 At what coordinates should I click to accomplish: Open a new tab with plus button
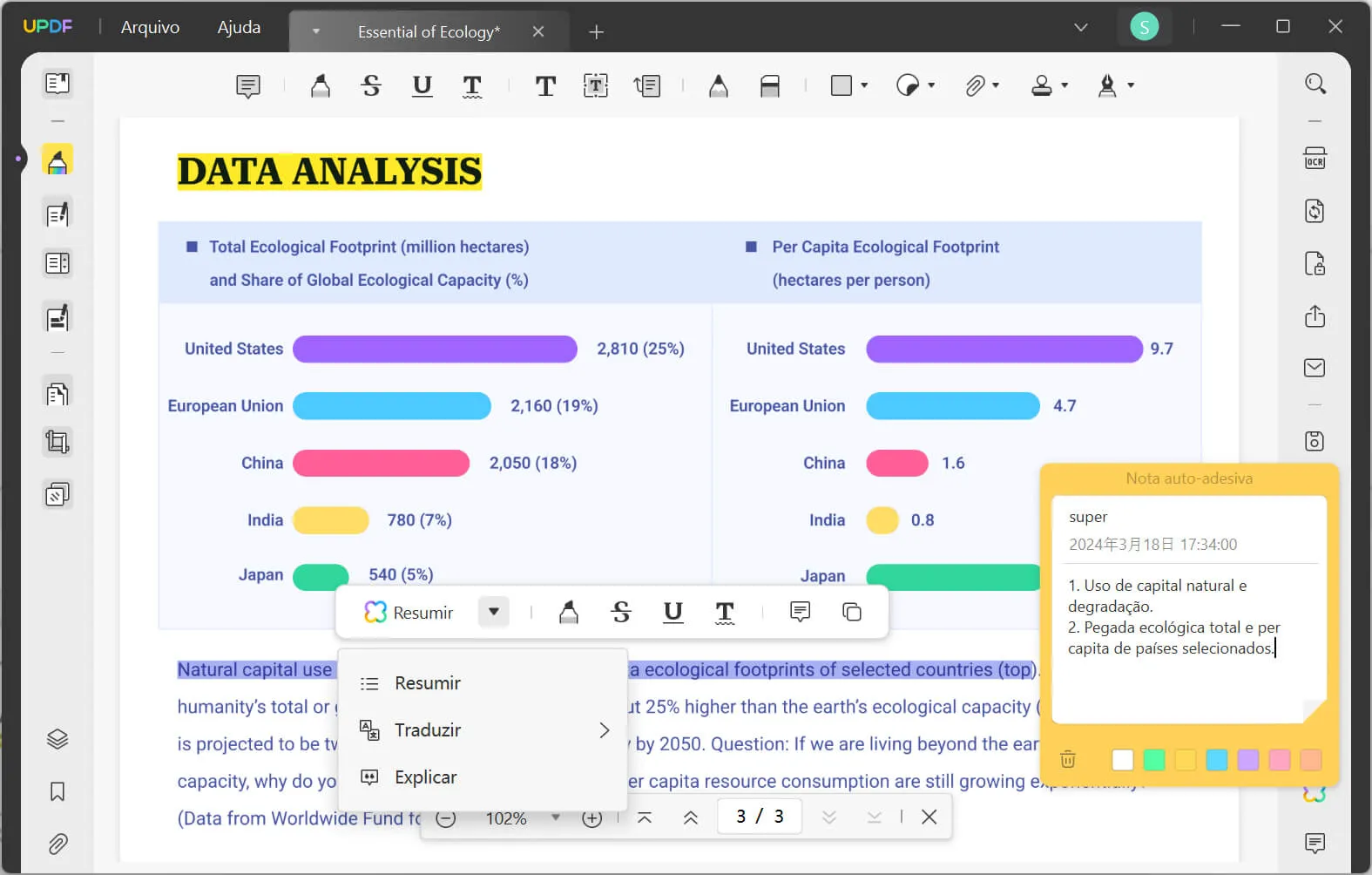(x=596, y=32)
